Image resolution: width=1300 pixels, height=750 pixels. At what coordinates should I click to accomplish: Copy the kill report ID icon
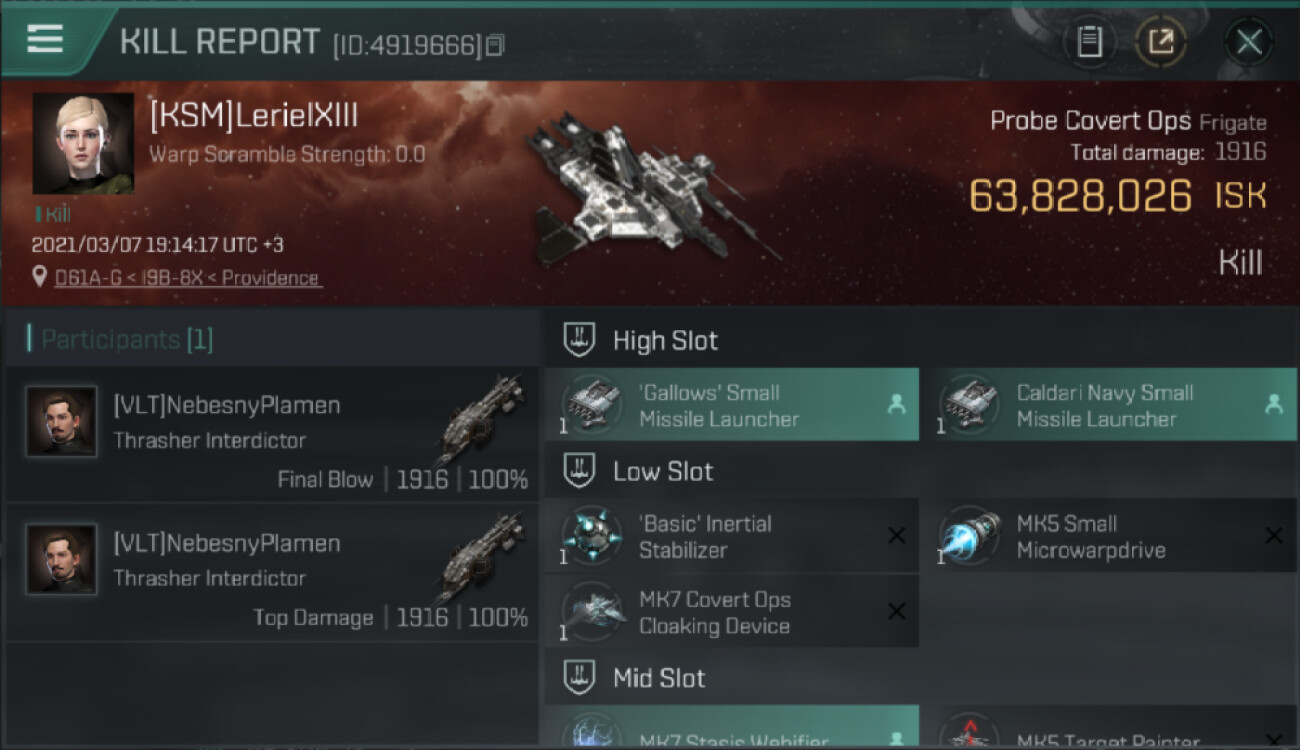pyautogui.click(x=496, y=45)
